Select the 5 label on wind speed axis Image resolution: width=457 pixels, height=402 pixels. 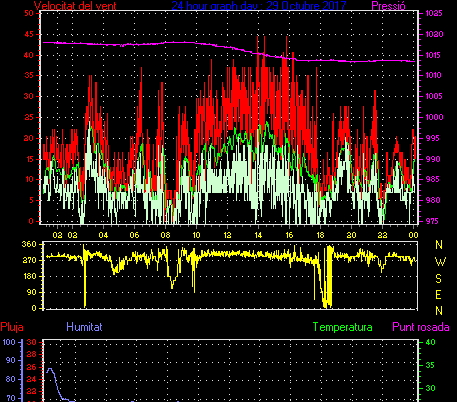[31, 200]
